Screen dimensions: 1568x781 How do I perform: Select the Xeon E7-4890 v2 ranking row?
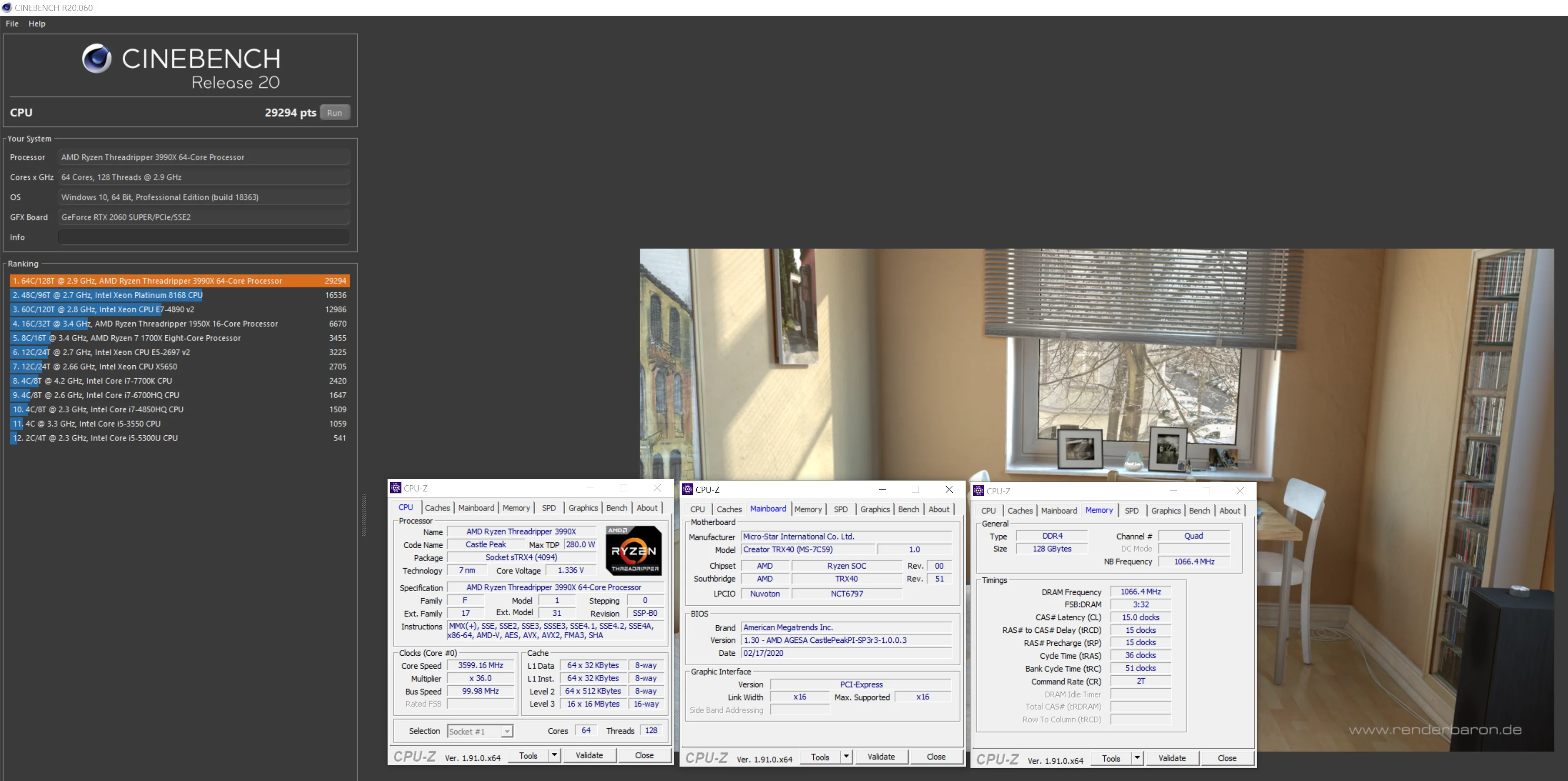tap(180, 309)
